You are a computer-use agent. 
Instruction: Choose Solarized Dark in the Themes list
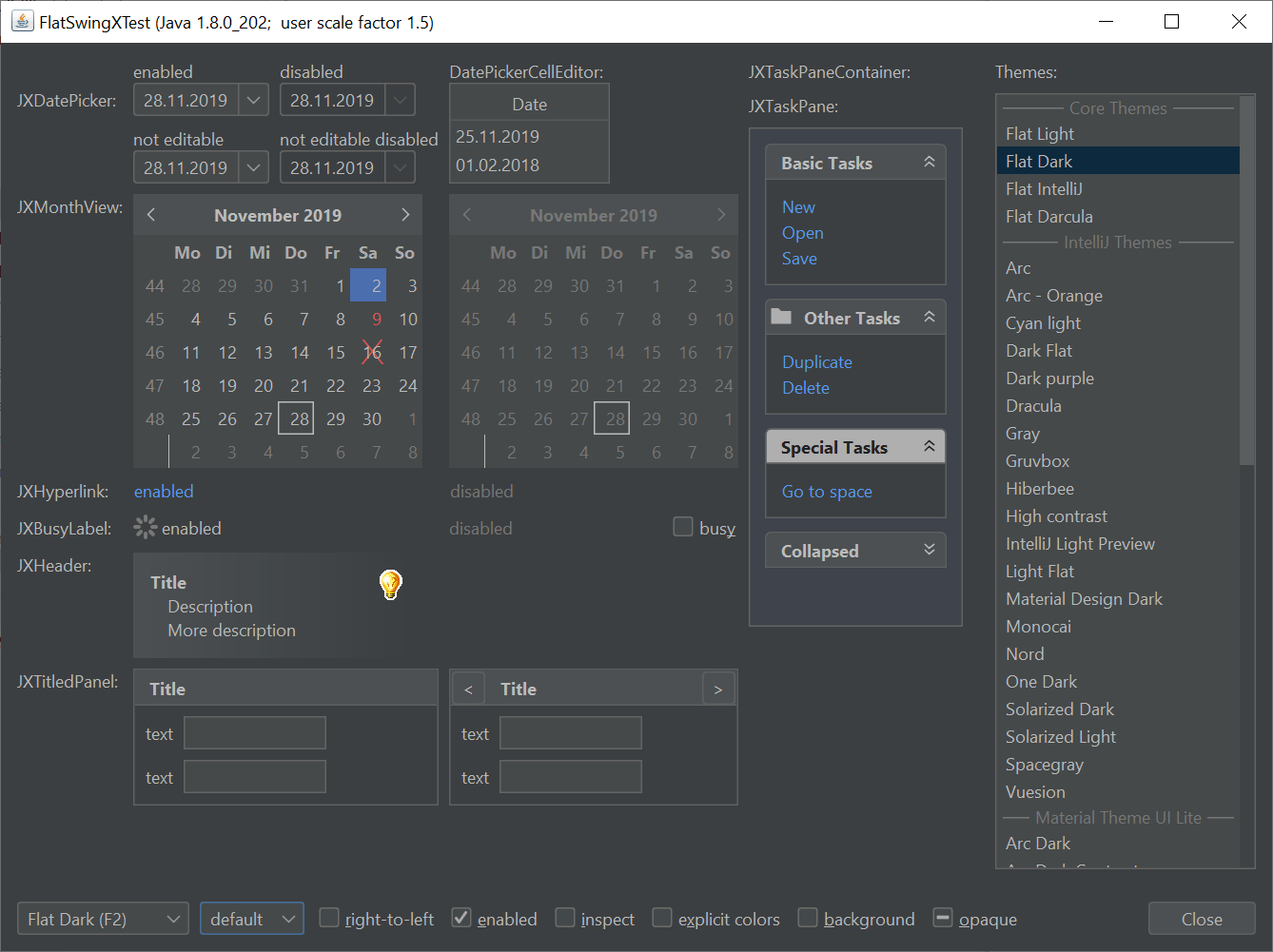click(x=1059, y=709)
